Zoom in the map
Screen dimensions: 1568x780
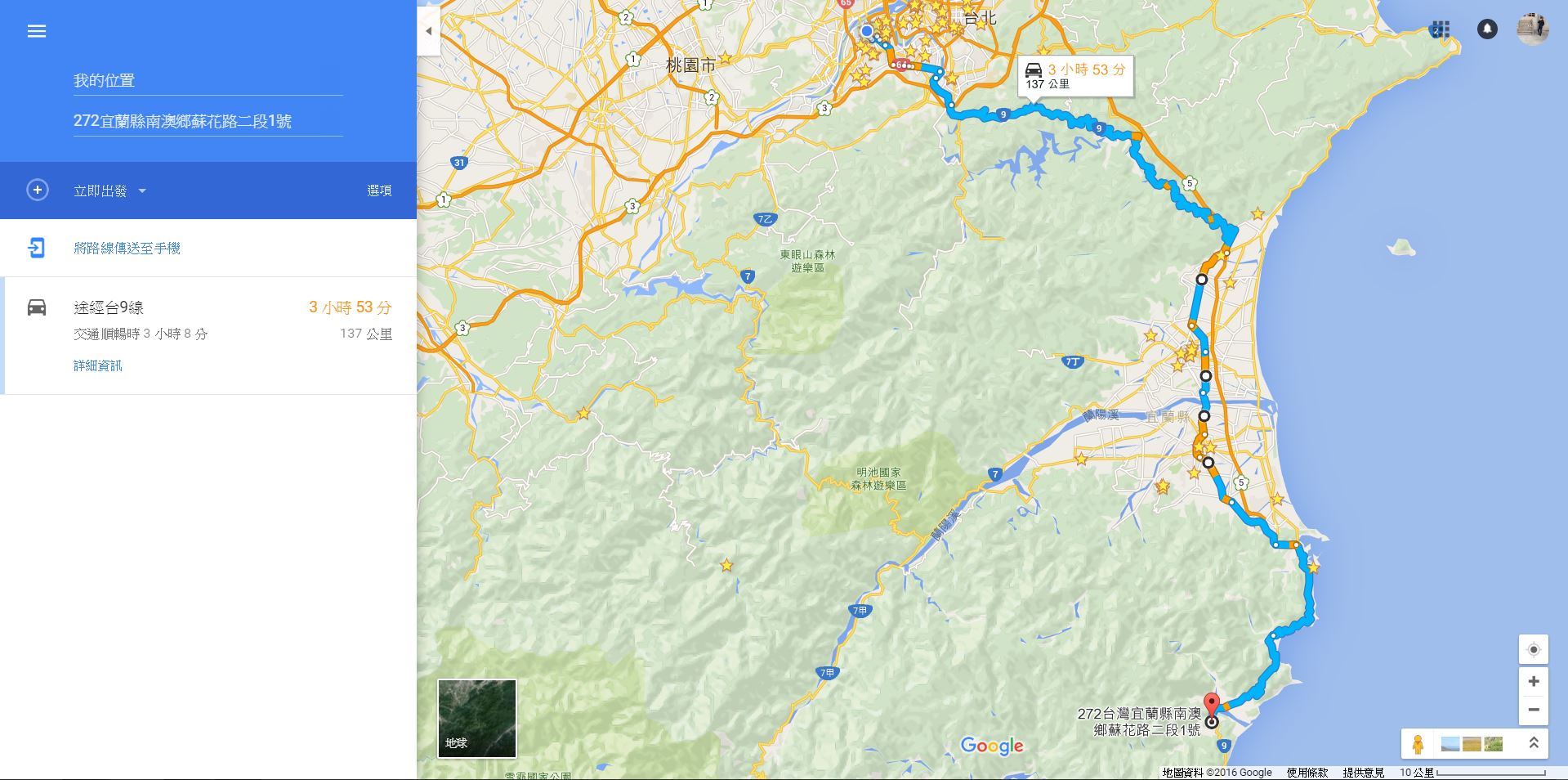[1534, 681]
